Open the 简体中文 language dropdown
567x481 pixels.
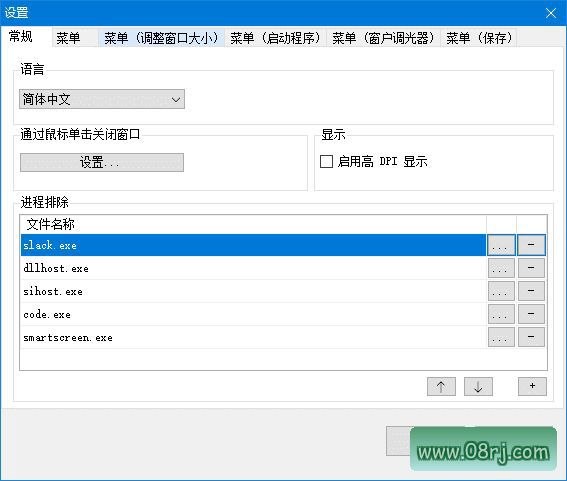pos(102,99)
